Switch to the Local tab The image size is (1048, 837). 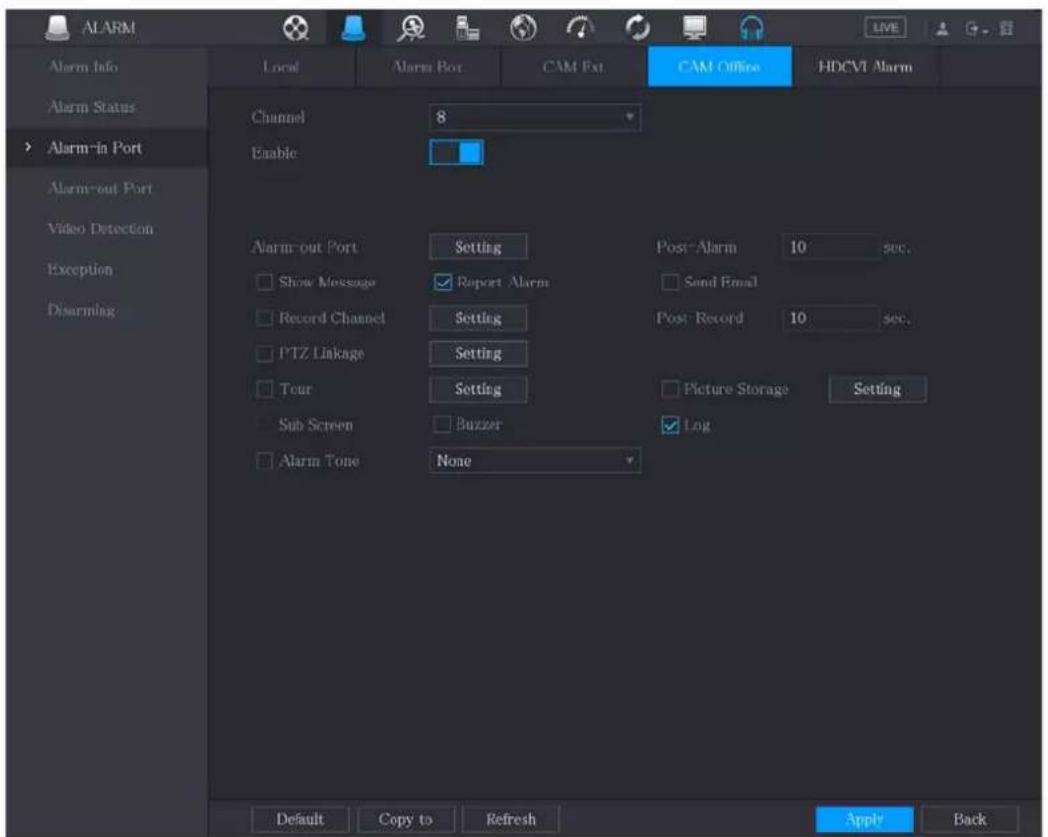pyautogui.click(x=281, y=67)
